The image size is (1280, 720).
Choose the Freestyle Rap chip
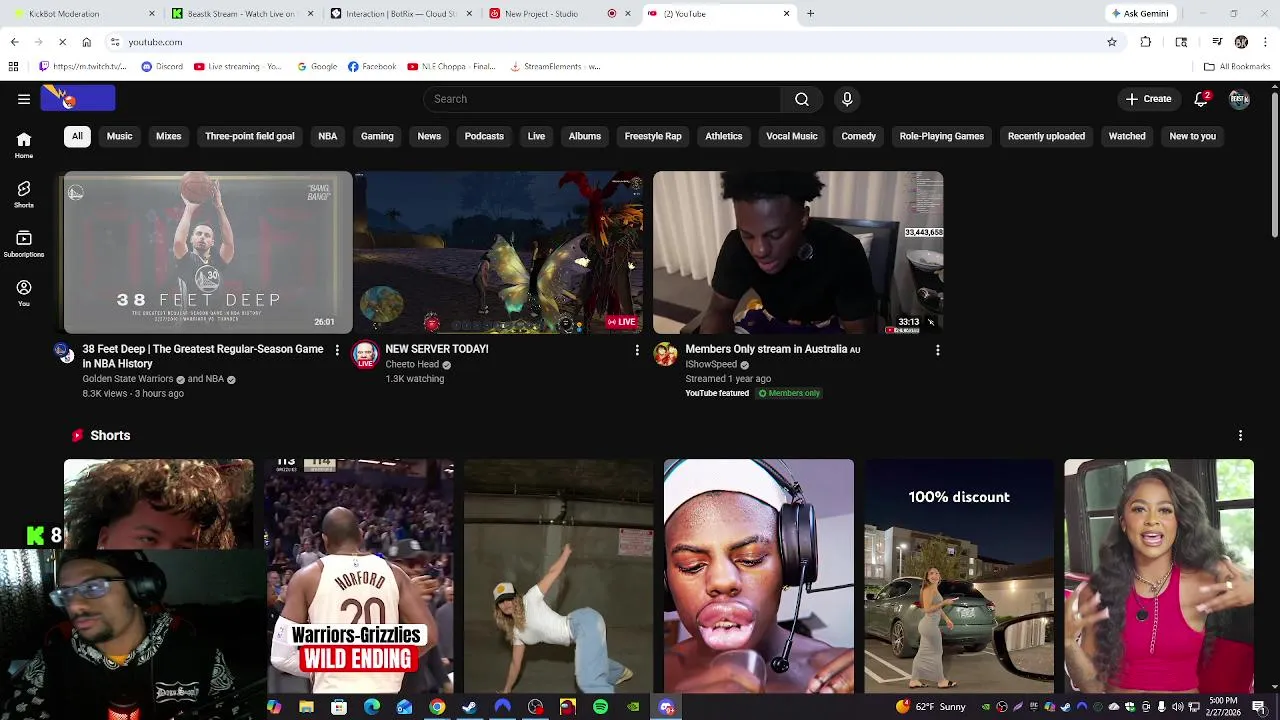click(653, 136)
